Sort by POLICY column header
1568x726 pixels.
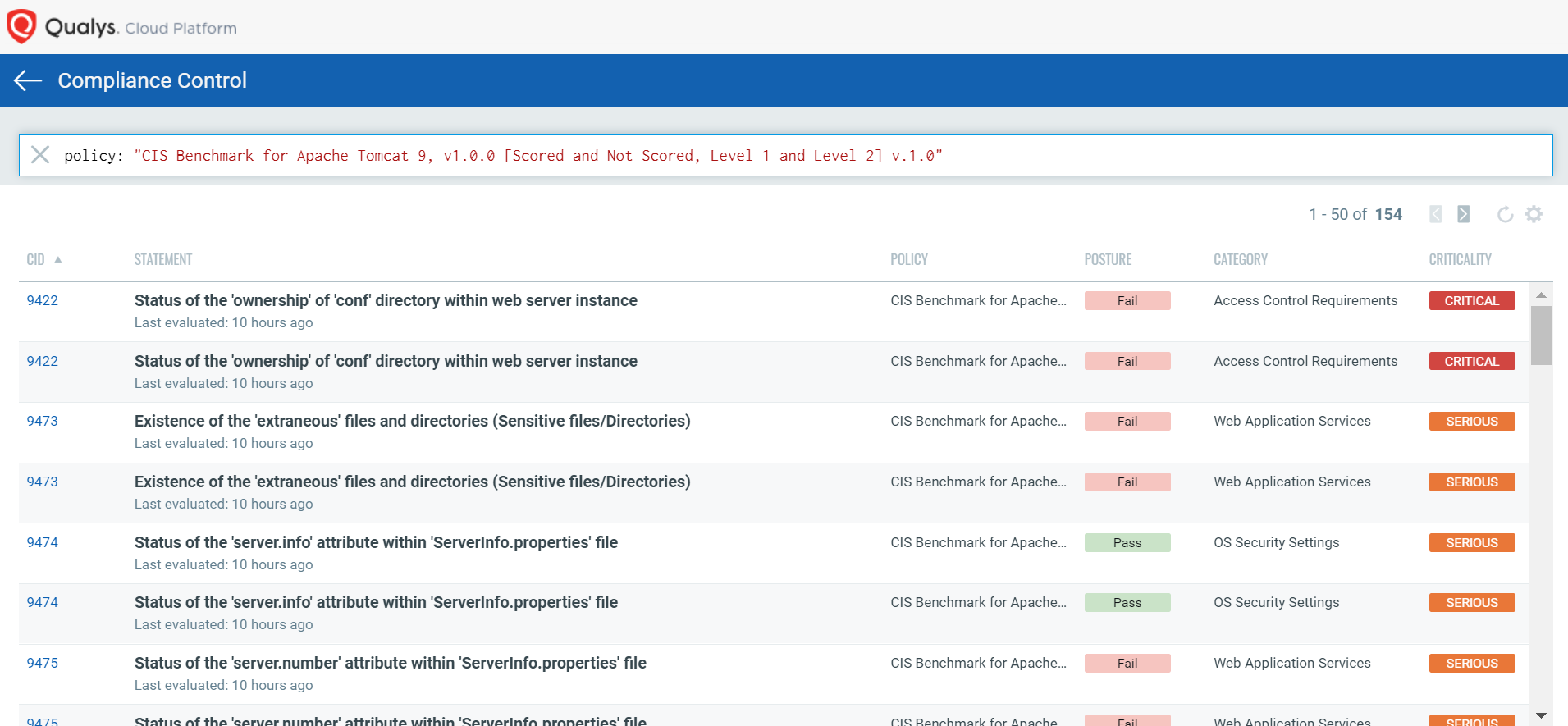[909, 259]
